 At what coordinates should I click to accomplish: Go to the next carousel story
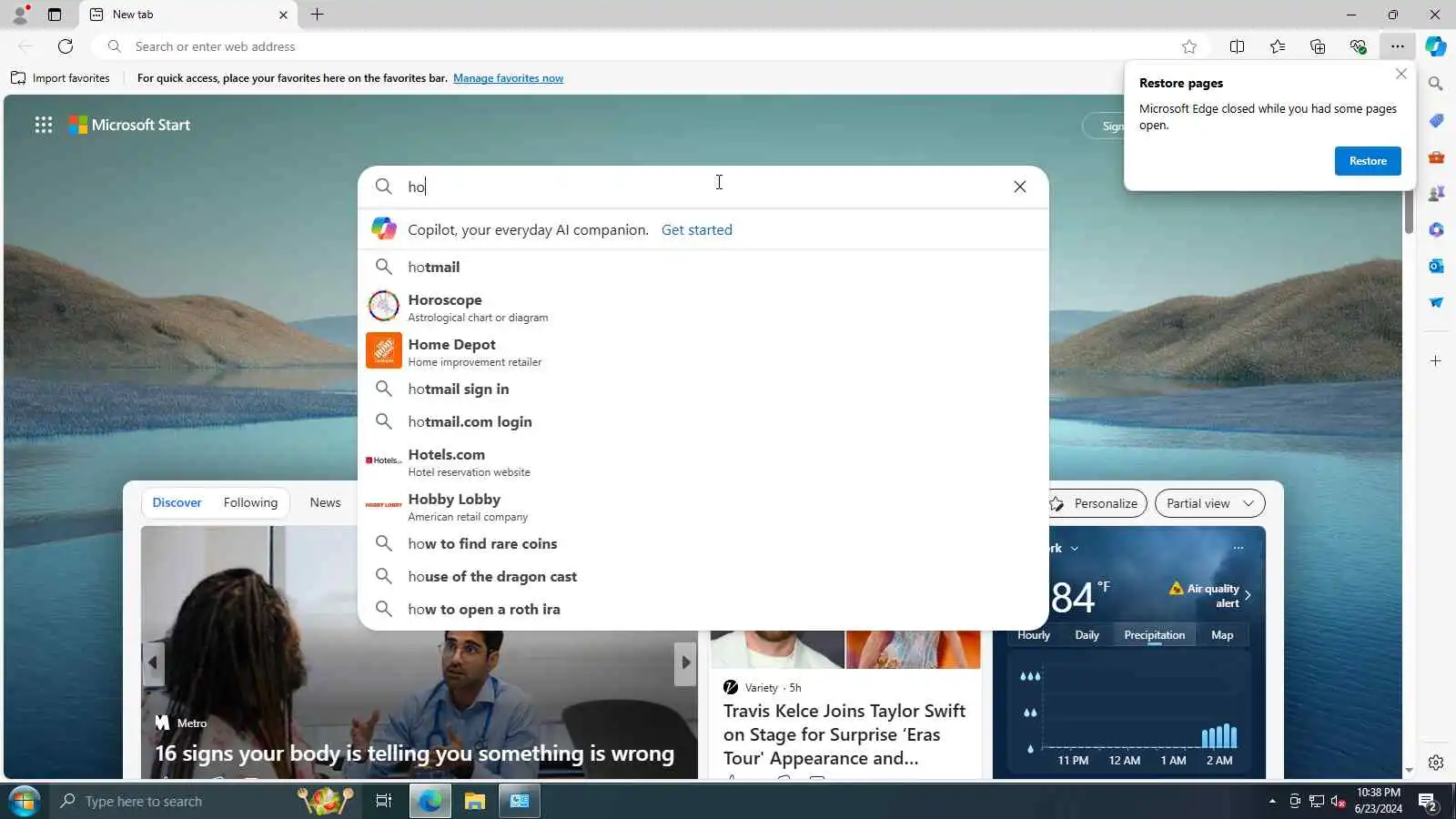685,662
